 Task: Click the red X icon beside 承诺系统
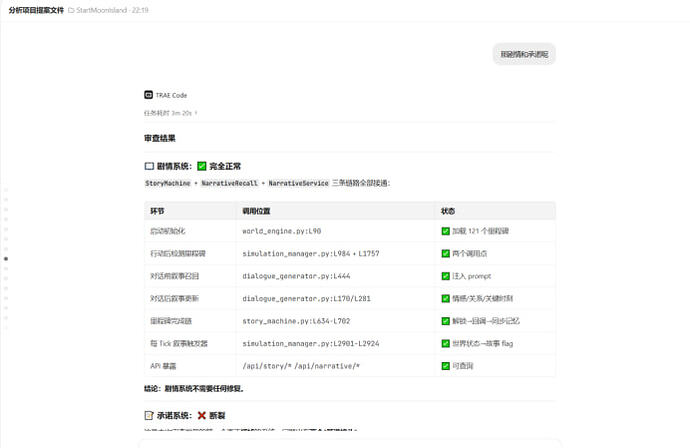[202, 415]
